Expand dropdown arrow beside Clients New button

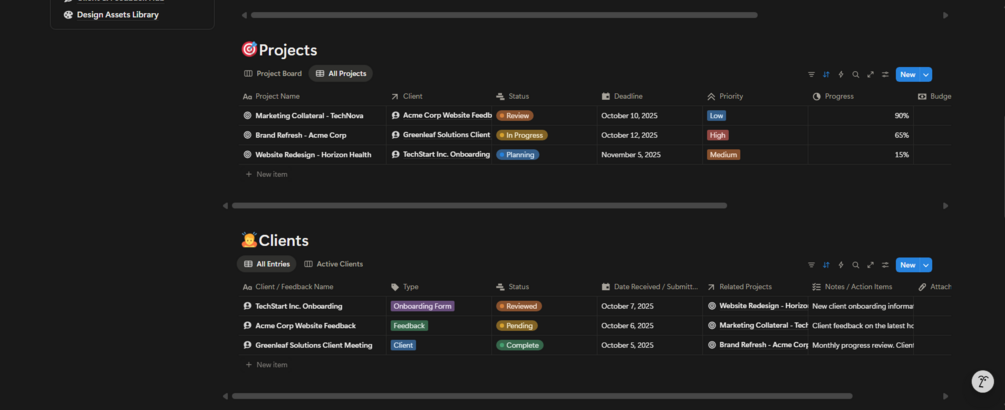pos(927,265)
